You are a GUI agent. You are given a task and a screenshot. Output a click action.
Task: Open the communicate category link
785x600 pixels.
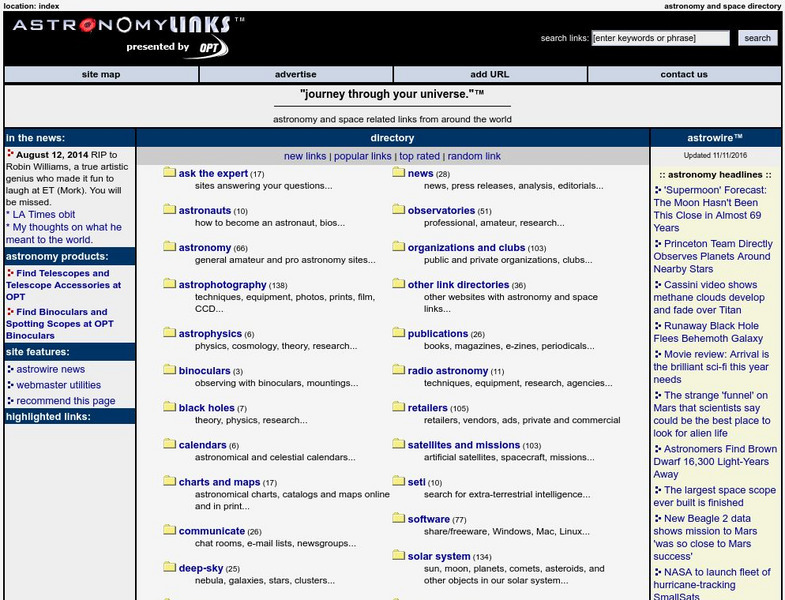212,531
